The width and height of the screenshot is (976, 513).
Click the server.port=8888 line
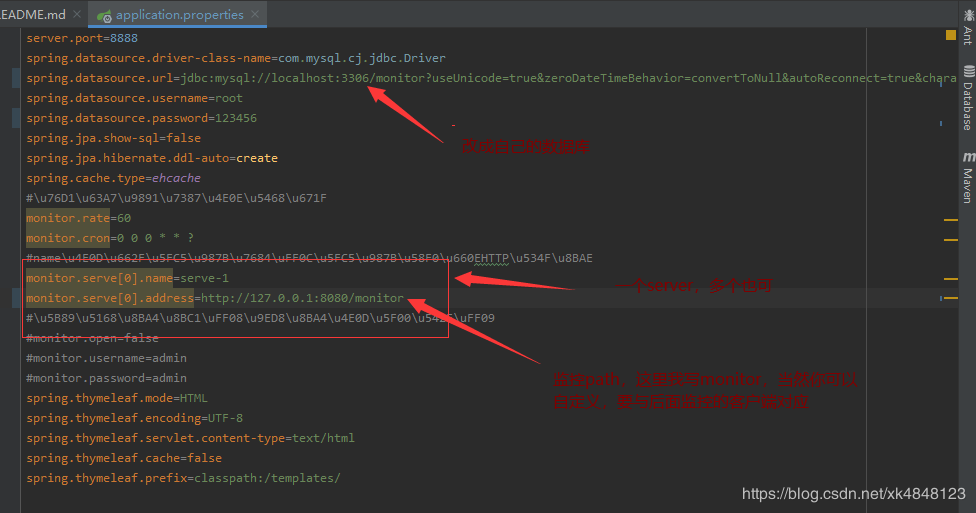pyautogui.click(x=82, y=38)
